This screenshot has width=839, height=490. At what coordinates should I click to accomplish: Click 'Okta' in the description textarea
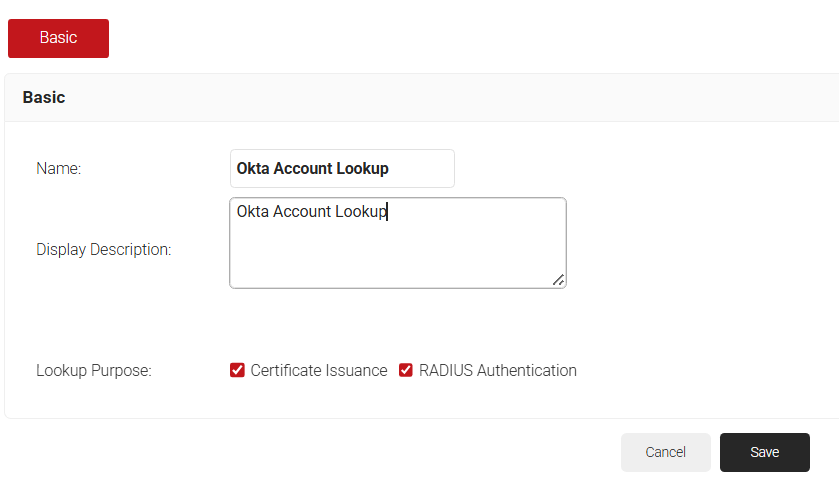coord(253,212)
